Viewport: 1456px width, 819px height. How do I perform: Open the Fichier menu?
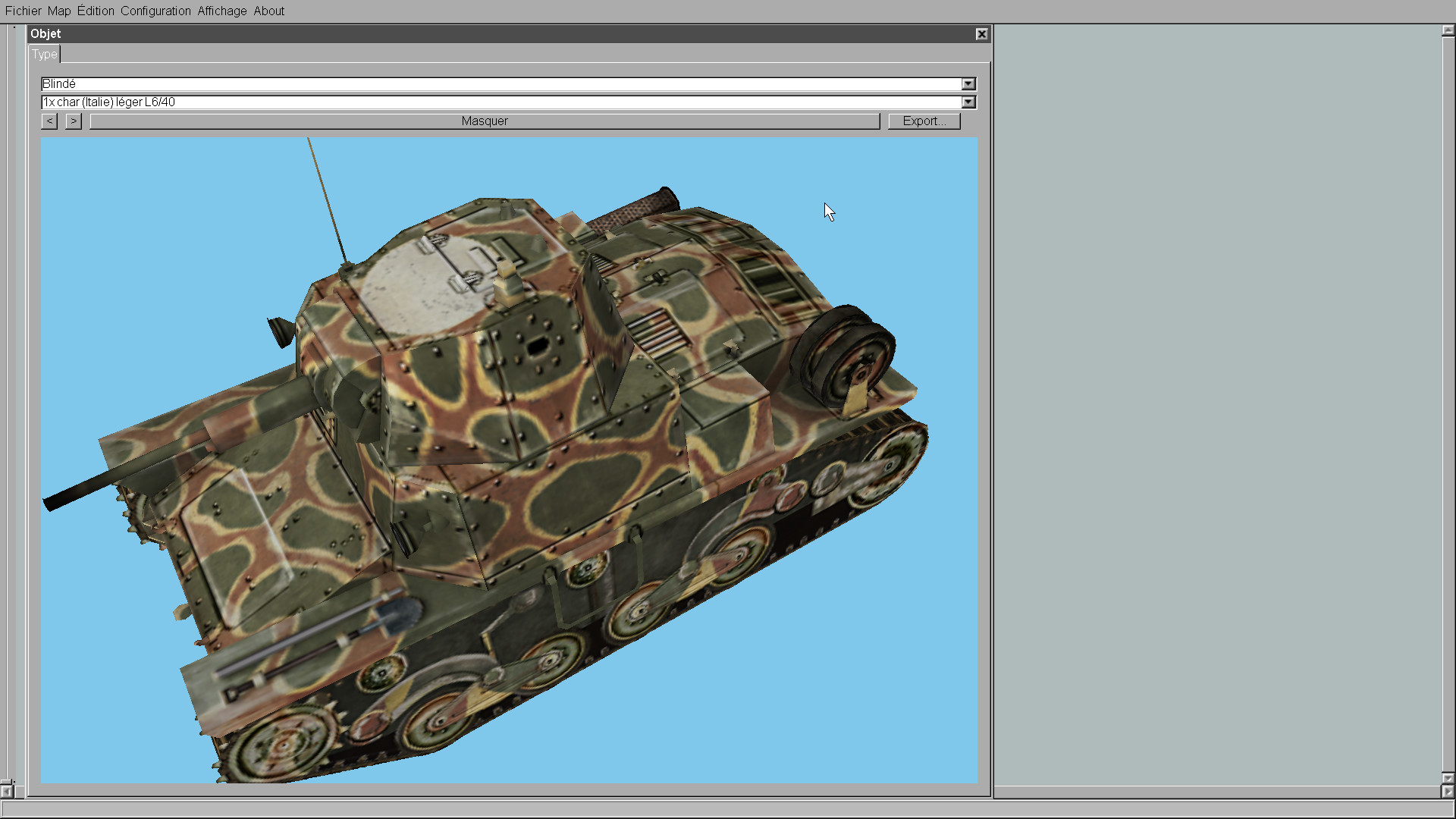point(23,11)
